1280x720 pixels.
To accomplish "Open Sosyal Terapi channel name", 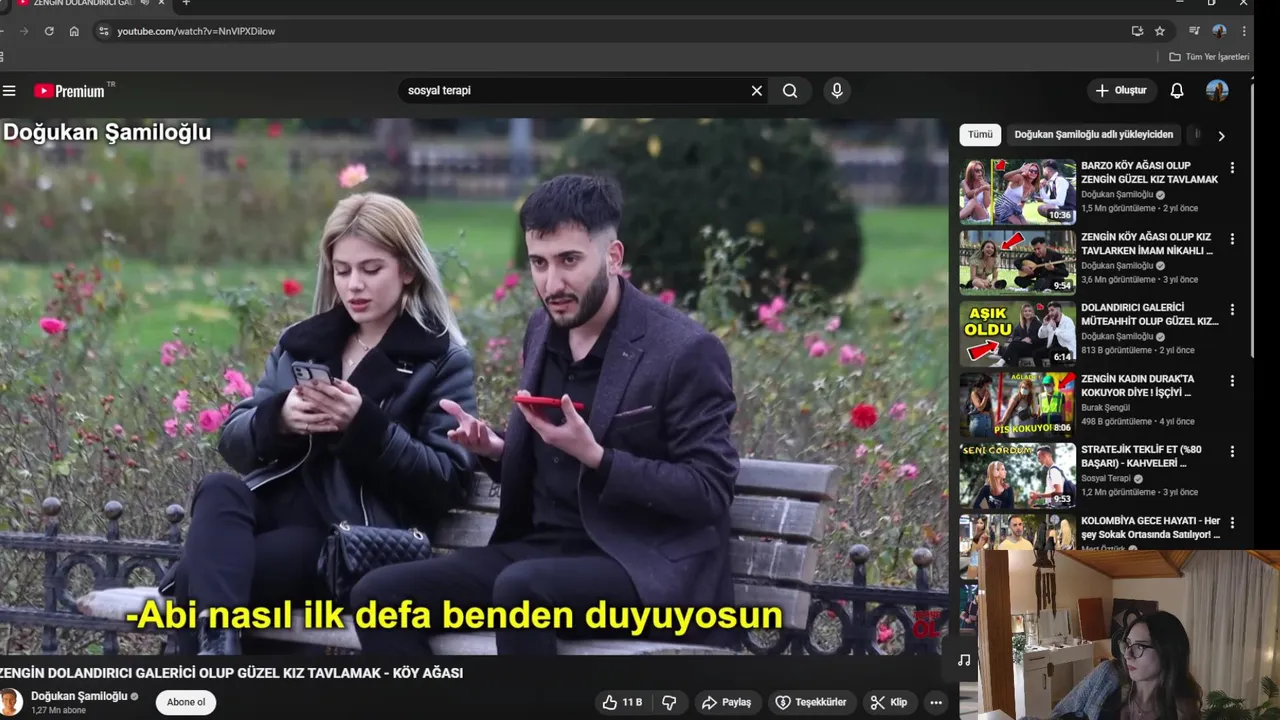I will [1105, 479].
